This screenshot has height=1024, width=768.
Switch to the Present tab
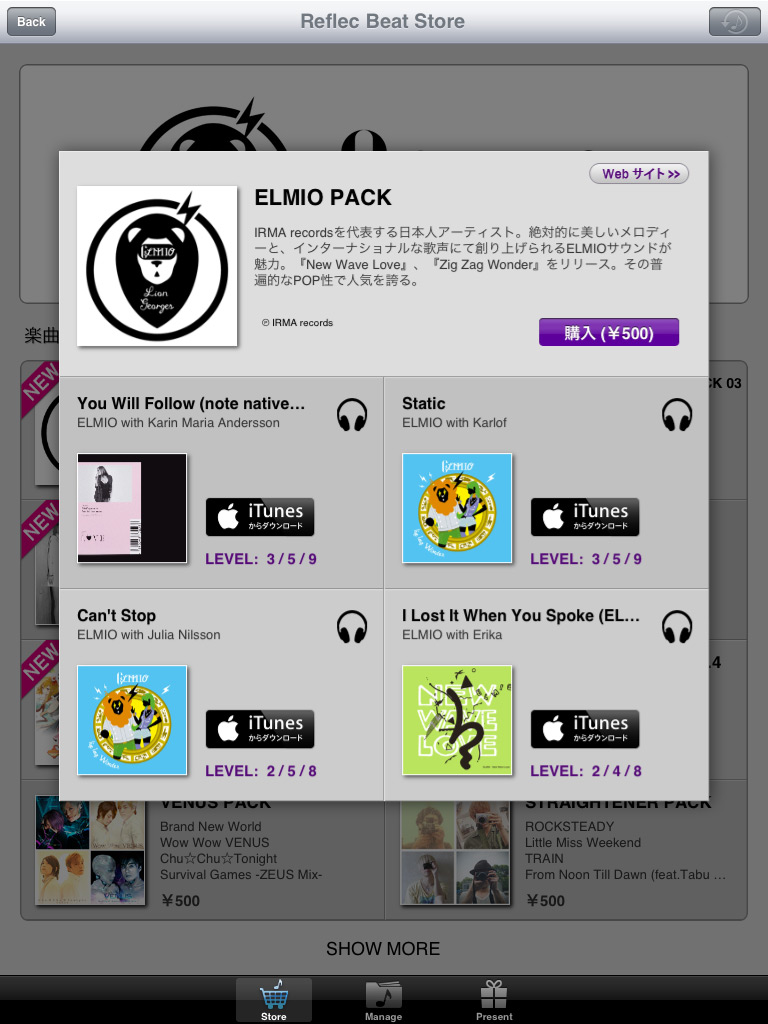tap(494, 1000)
